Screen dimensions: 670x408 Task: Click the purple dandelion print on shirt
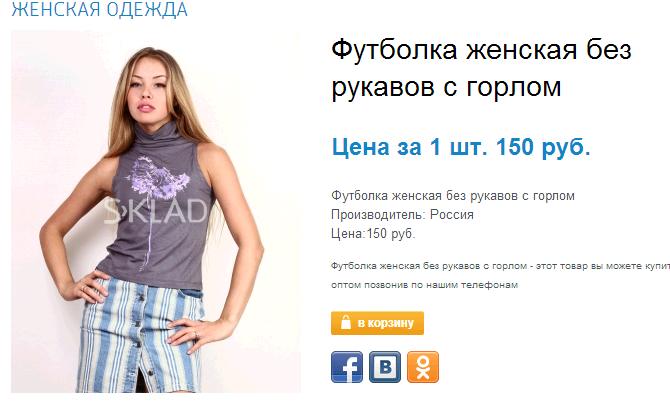click(157, 179)
